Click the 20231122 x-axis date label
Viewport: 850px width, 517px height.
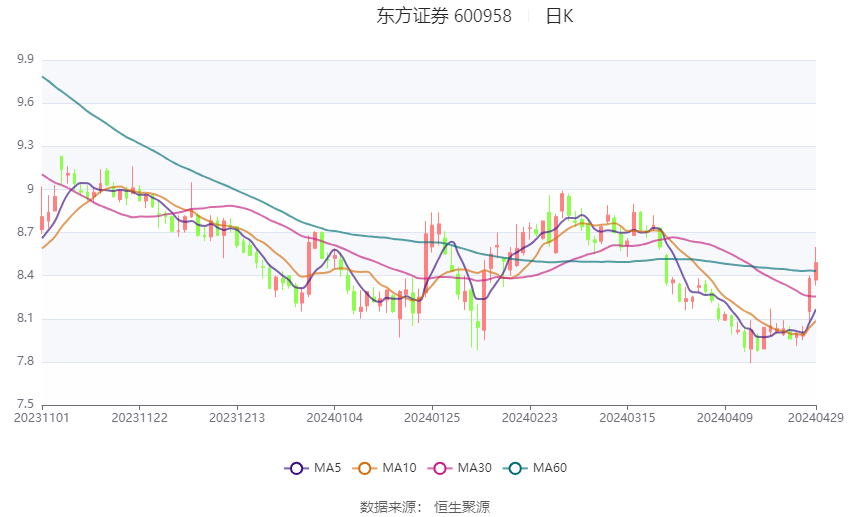139,418
